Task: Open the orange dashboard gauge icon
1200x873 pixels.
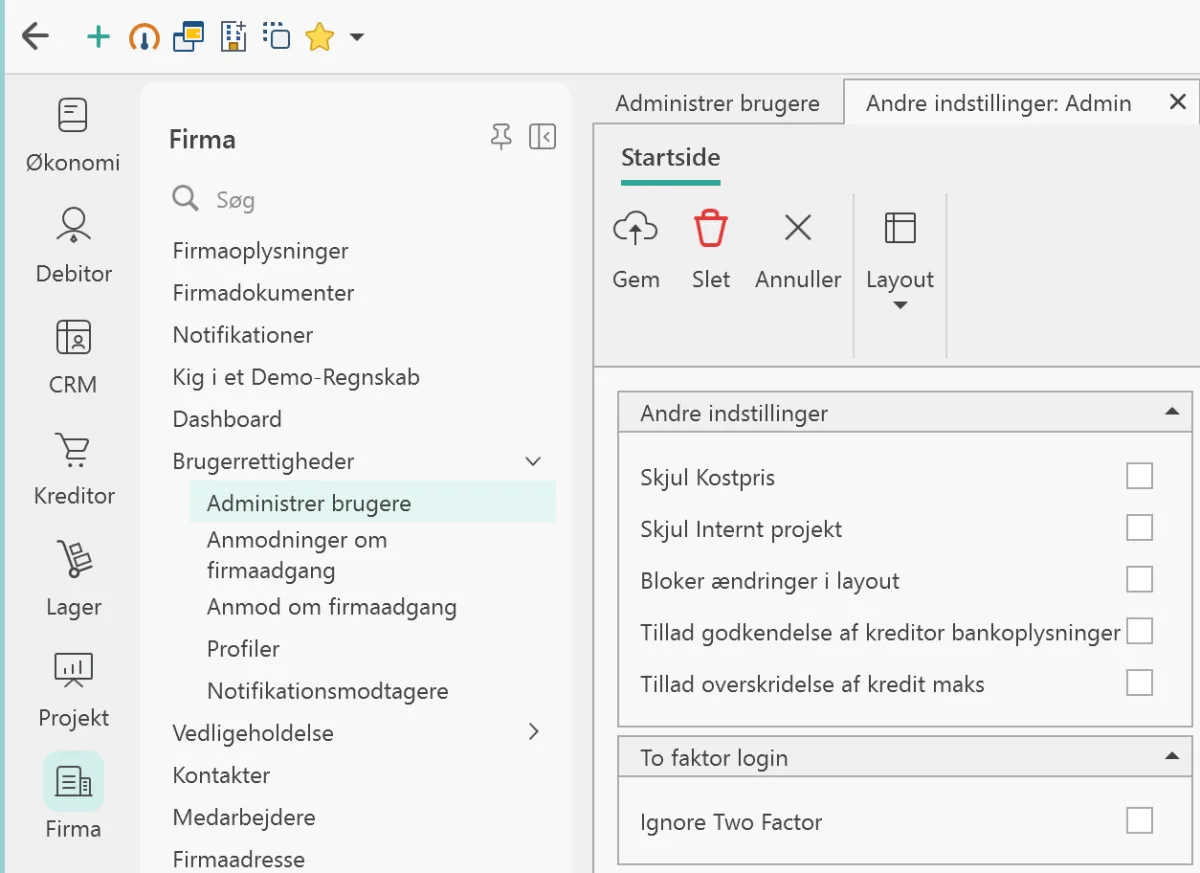Action: click(144, 38)
